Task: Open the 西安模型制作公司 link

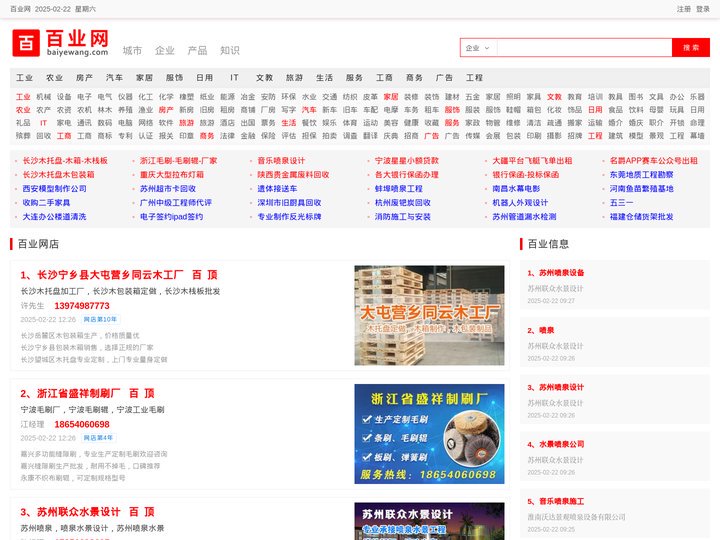Action: point(55,189)
